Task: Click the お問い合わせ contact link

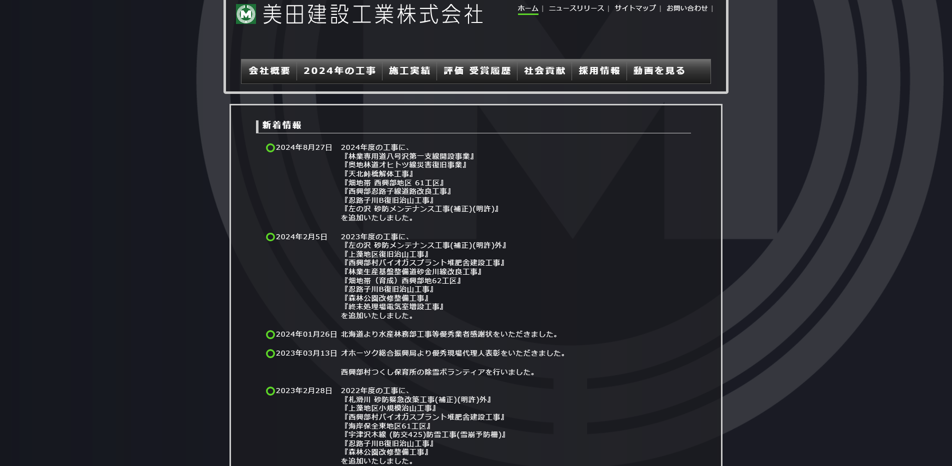Action: click(x=686, y=8)
